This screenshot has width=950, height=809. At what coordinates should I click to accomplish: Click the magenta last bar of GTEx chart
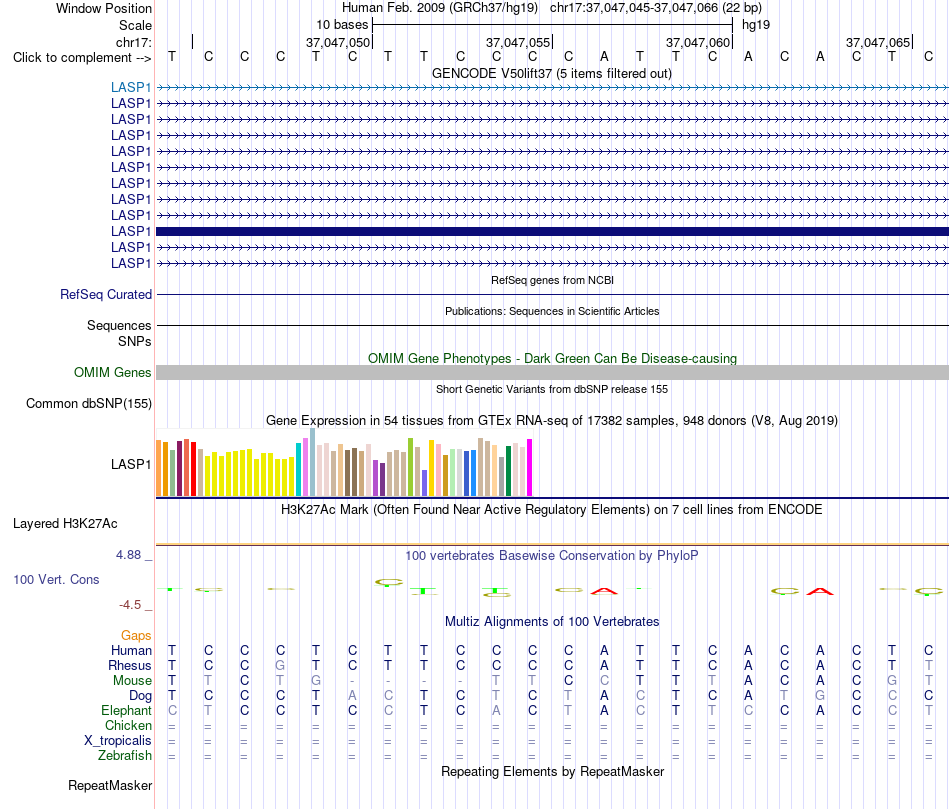(x=530, y=467)
